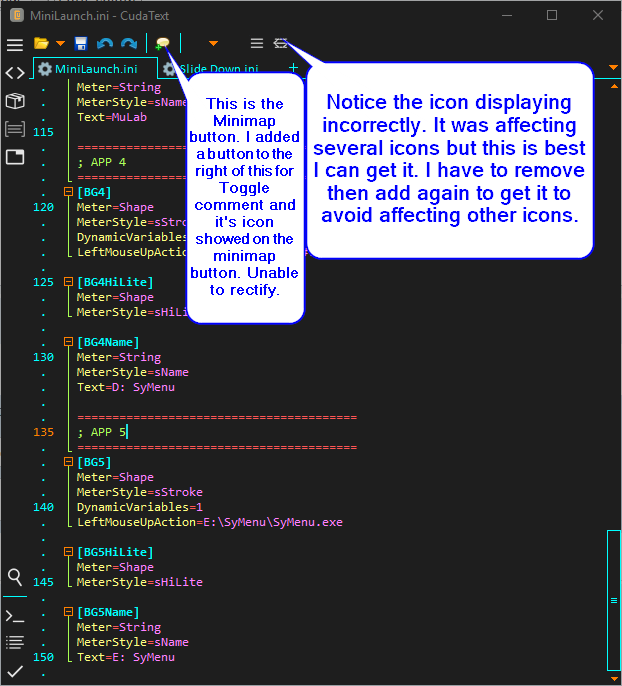The width and height of the screenshot is (622, 686).
Task: Open the Code Tree sidebar panel
Action: tap(15, 73)
